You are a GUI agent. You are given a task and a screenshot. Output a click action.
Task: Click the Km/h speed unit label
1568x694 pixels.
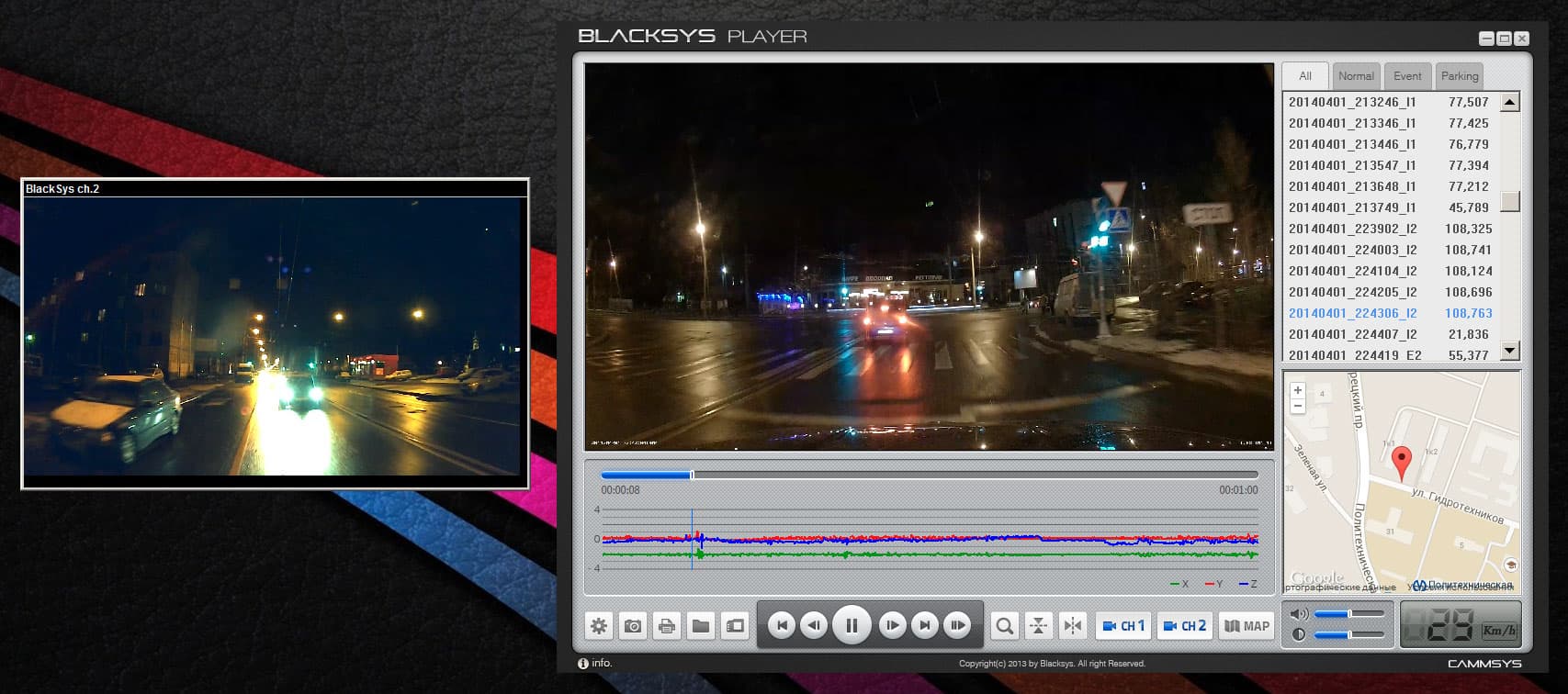(x=1499, y=630)
